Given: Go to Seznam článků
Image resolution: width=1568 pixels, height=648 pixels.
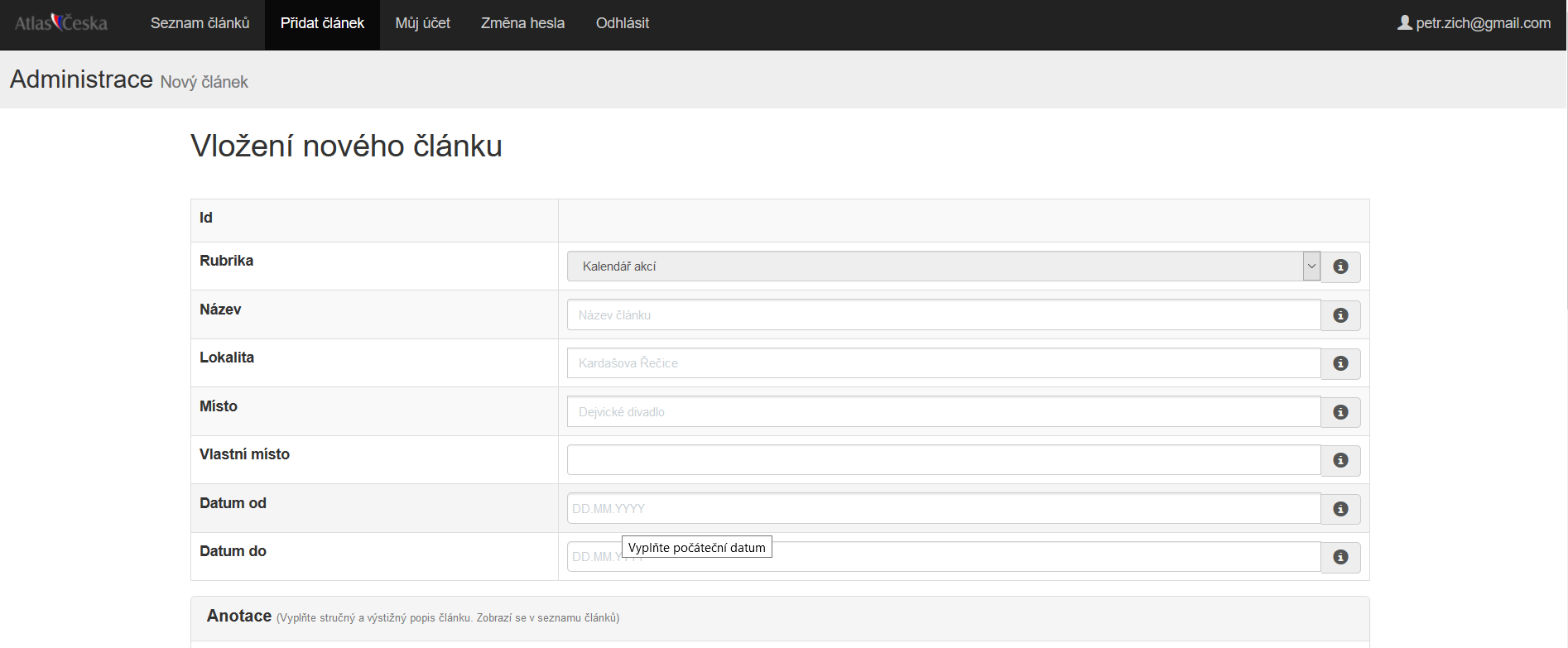Looking at the screenshot, I should click(200, 23).
